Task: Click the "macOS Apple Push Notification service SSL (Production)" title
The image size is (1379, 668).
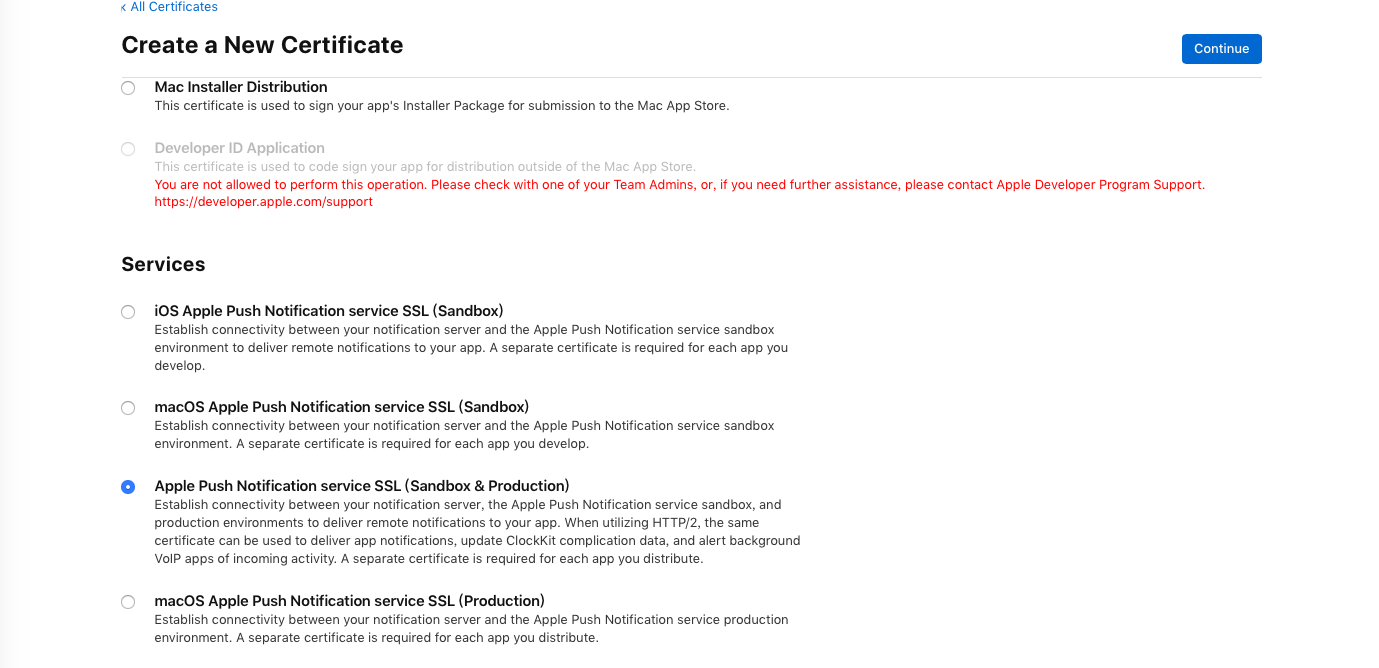Action: coord(349,601)
